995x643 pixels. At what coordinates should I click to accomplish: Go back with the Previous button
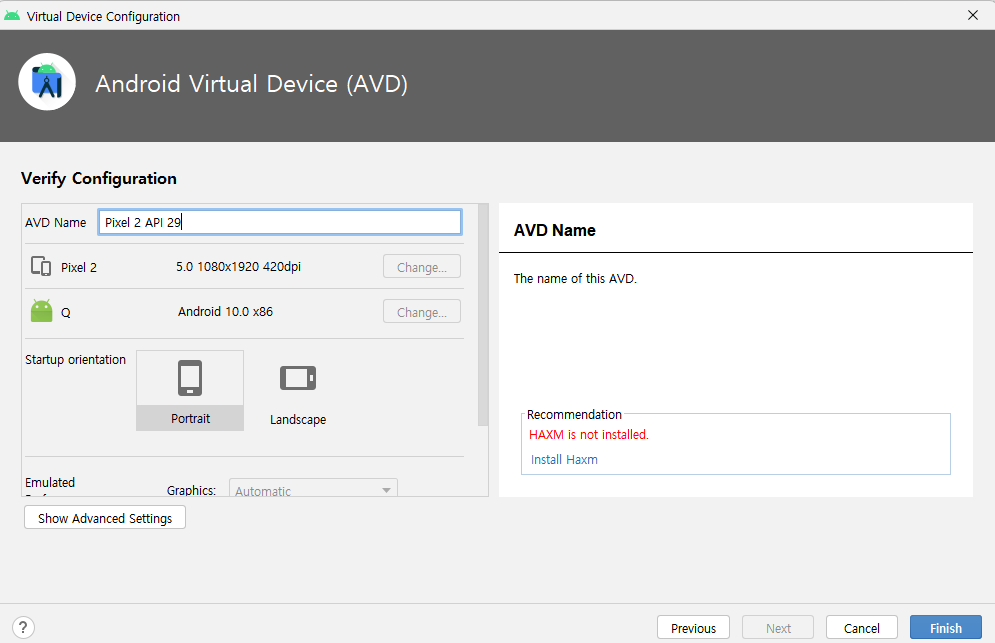[x=694, y=628]
